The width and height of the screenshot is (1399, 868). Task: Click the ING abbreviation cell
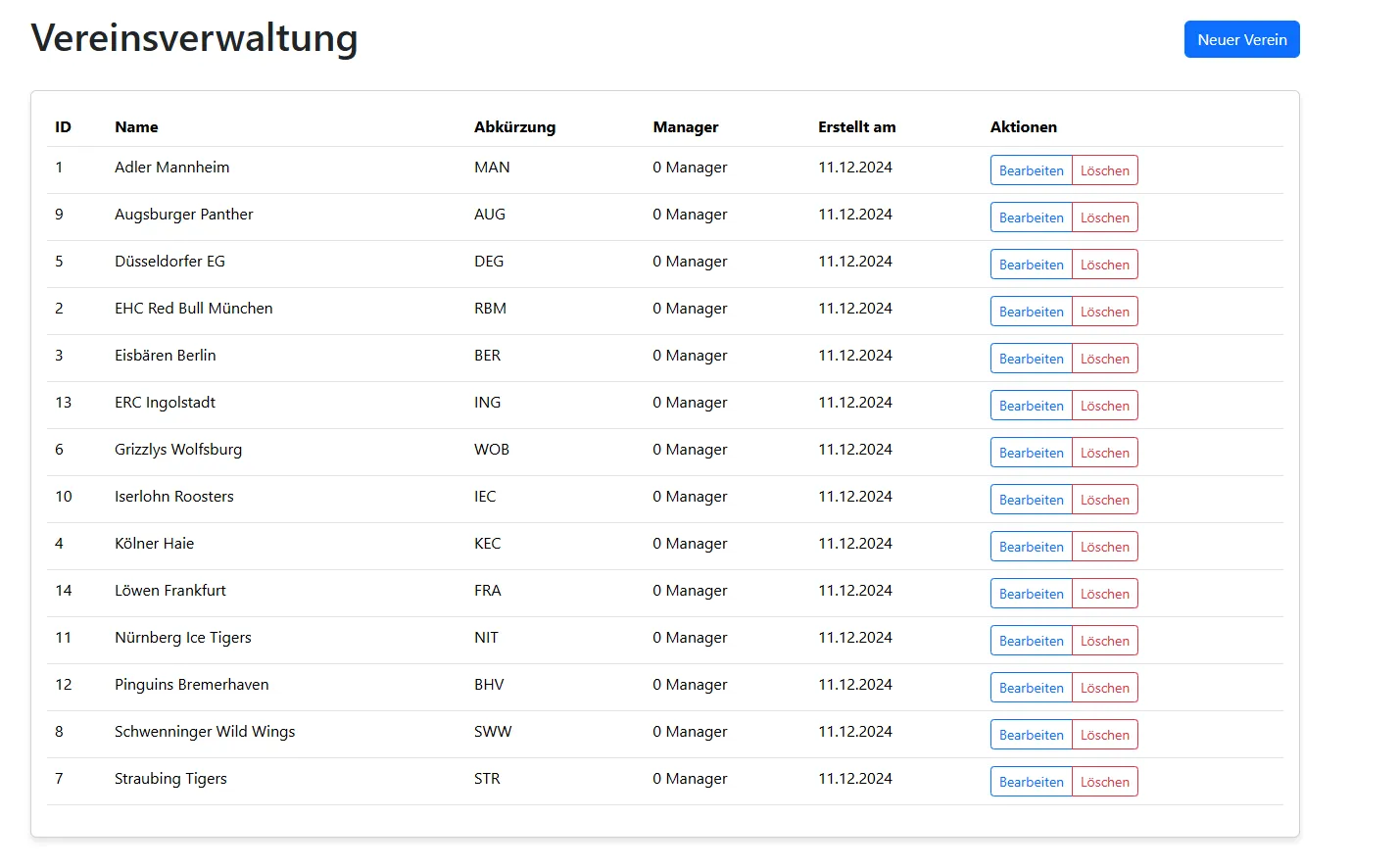click(x=487, y=402)
